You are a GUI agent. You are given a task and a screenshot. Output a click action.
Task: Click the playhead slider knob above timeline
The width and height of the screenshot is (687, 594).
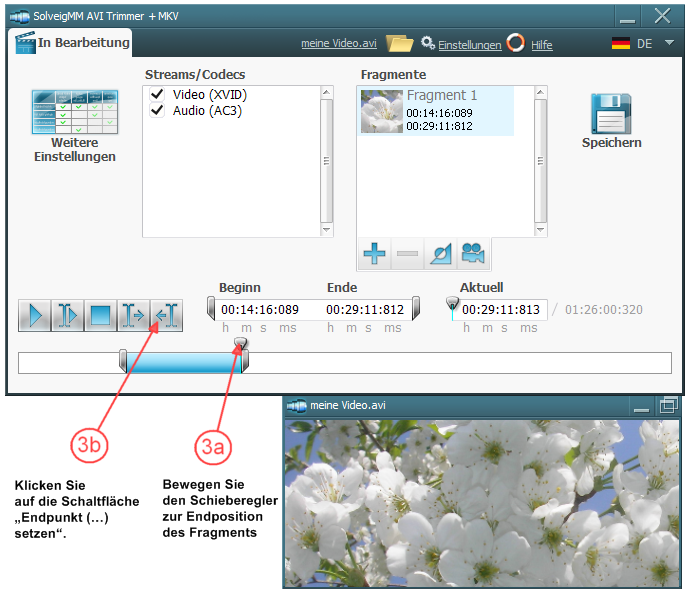tap(241, 343)
